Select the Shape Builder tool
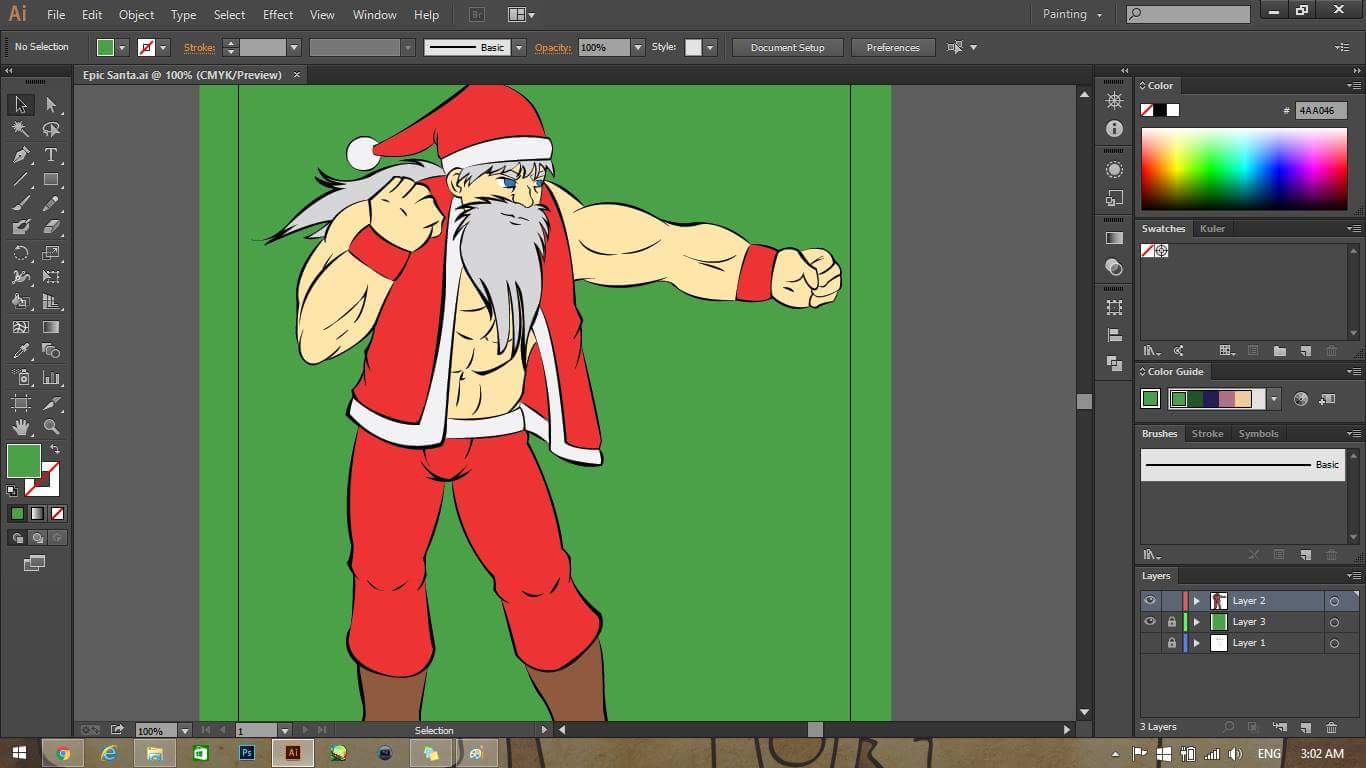Screen dimensions: 1366x768 [20, 302]
